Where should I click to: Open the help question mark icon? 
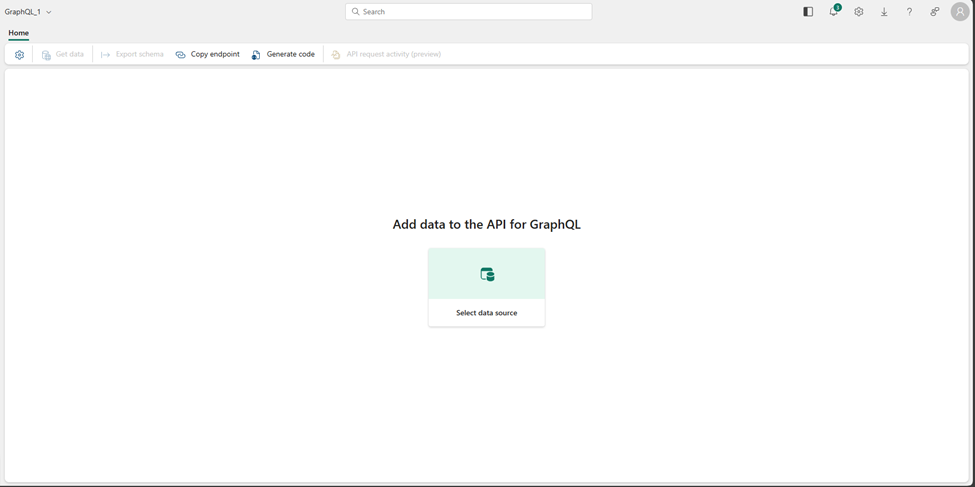(909, 12)
